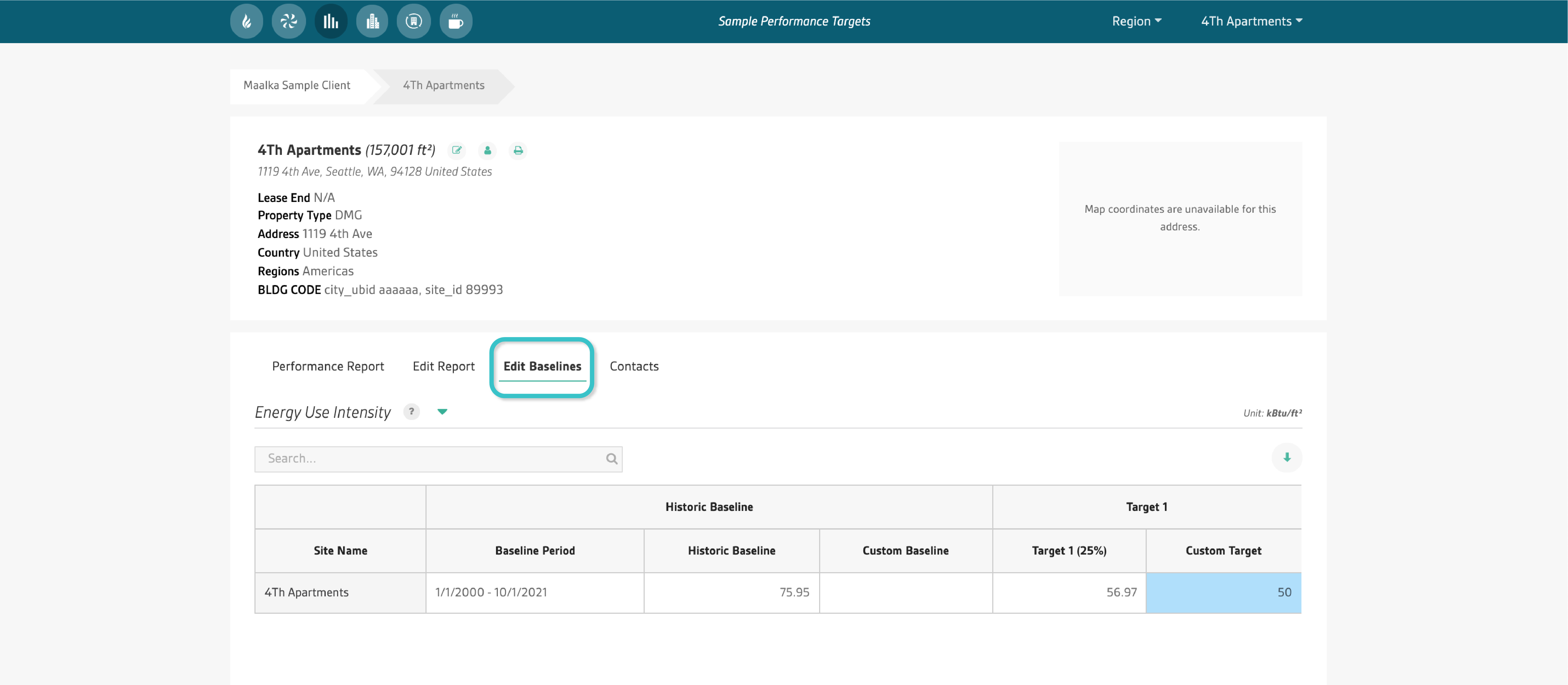Open the coffee cup icon in header
Viewport: 1568px width, 685px height.
456,22
